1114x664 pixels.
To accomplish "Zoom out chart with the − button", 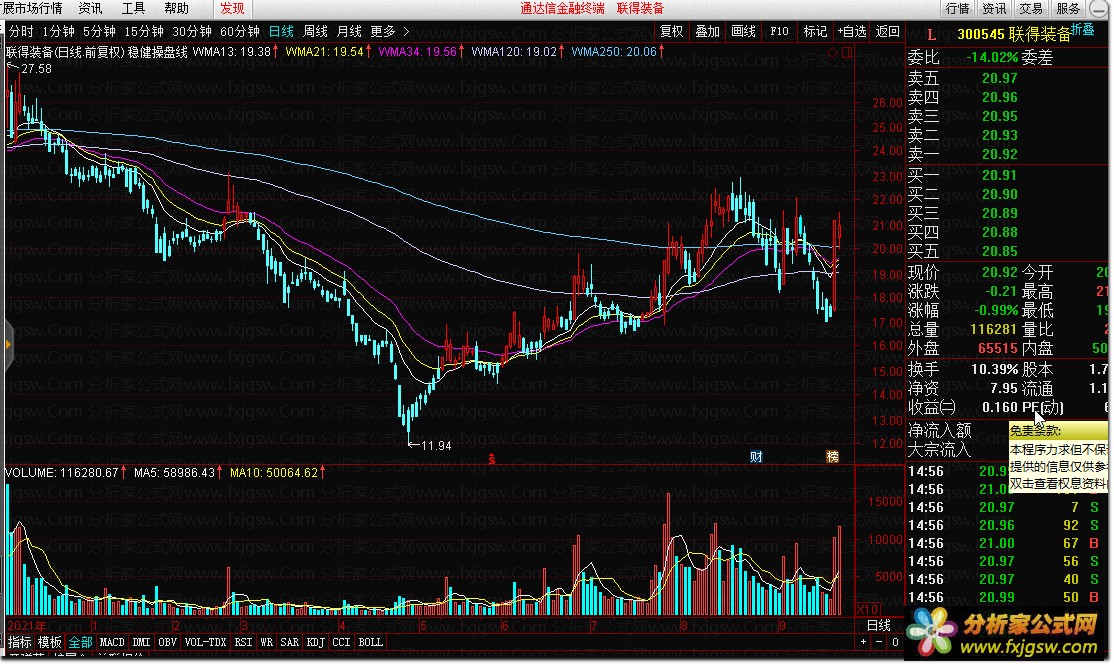I will tap(879, 642).
